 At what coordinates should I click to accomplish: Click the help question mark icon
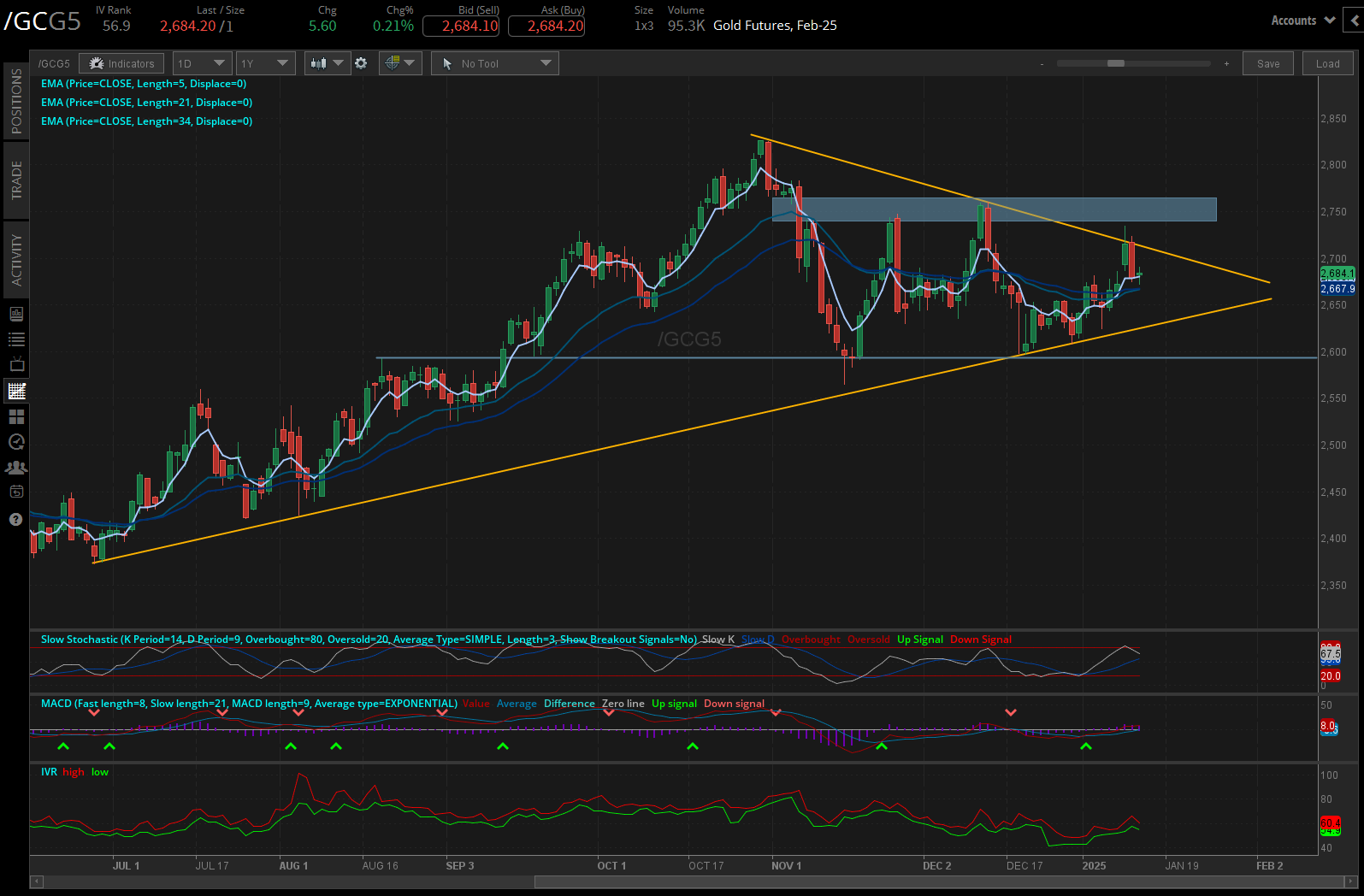point(16,519)
